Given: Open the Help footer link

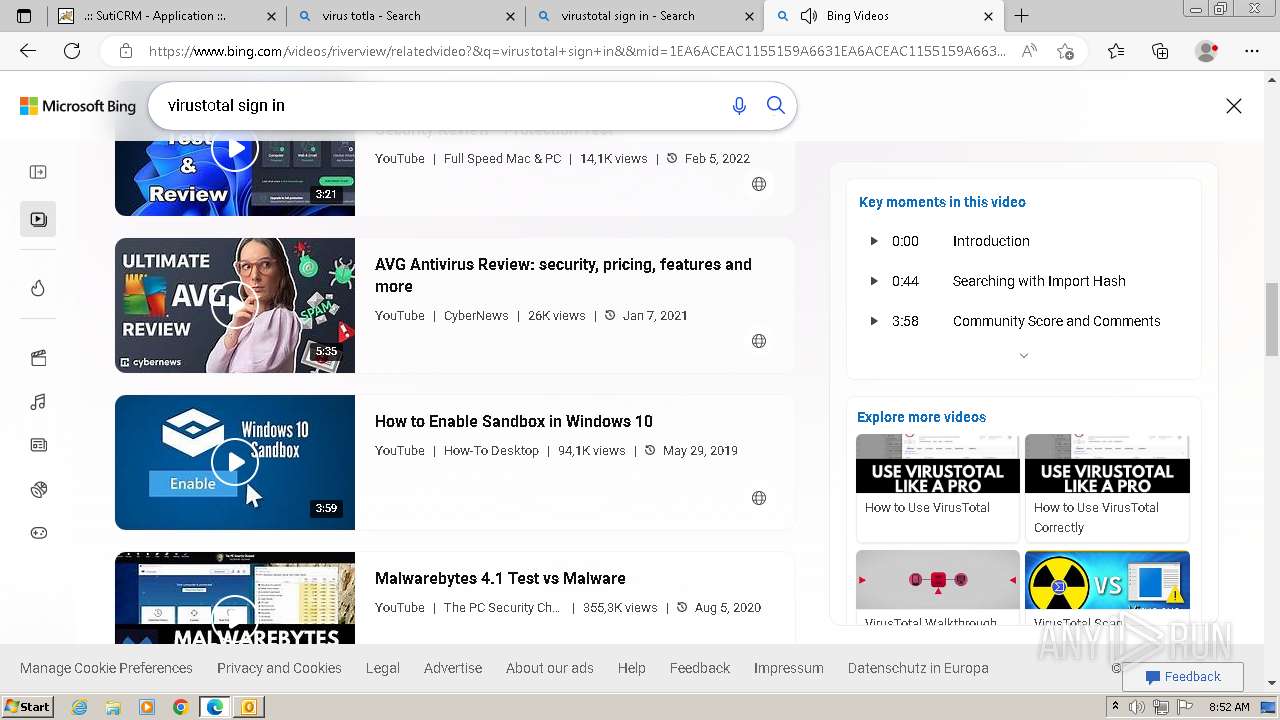Looking at the screenshot, I should pos(631,668).
